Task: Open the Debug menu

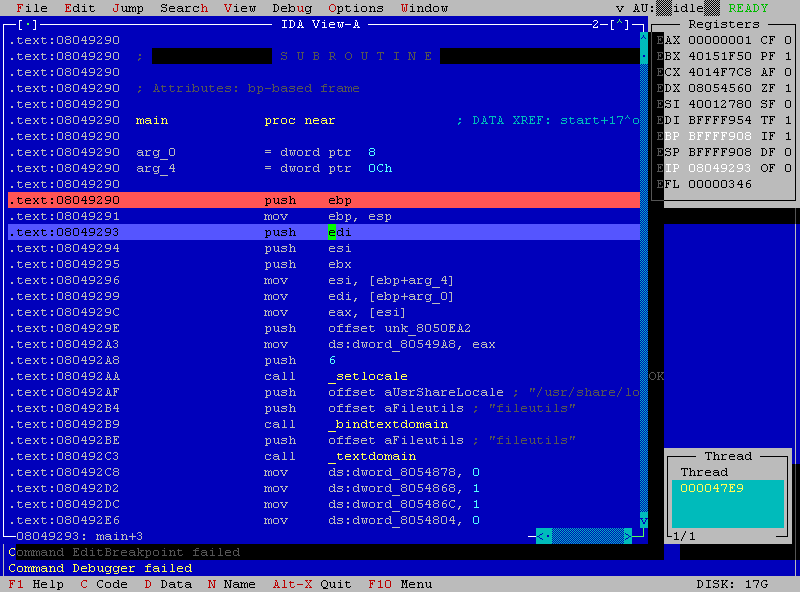Action: [x=292, y=8]
